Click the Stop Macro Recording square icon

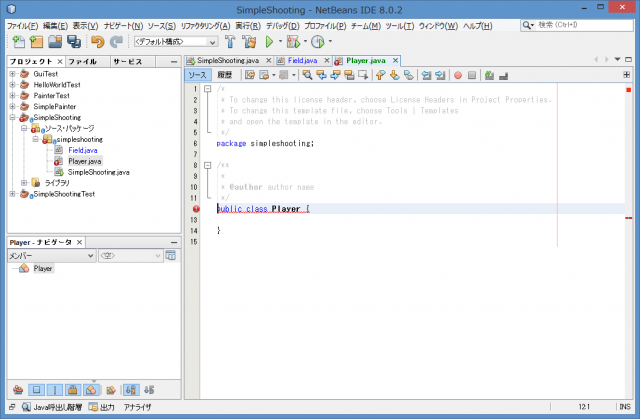point(472,75)
